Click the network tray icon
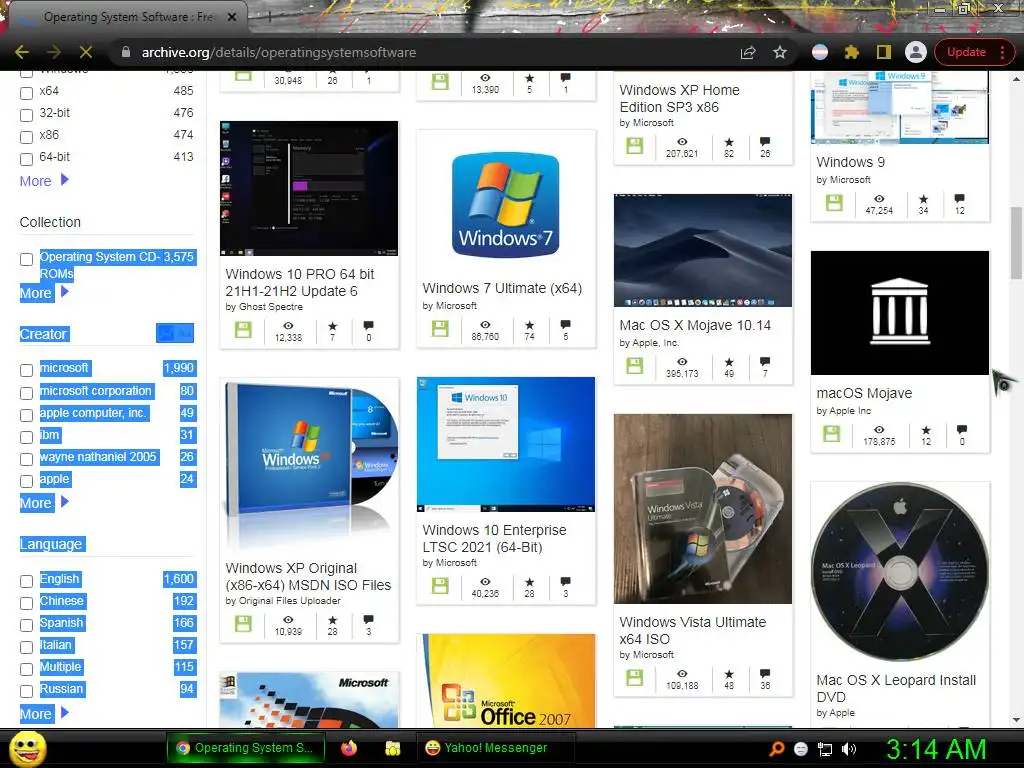This screenshot has width=1024, height=768. 825,749
